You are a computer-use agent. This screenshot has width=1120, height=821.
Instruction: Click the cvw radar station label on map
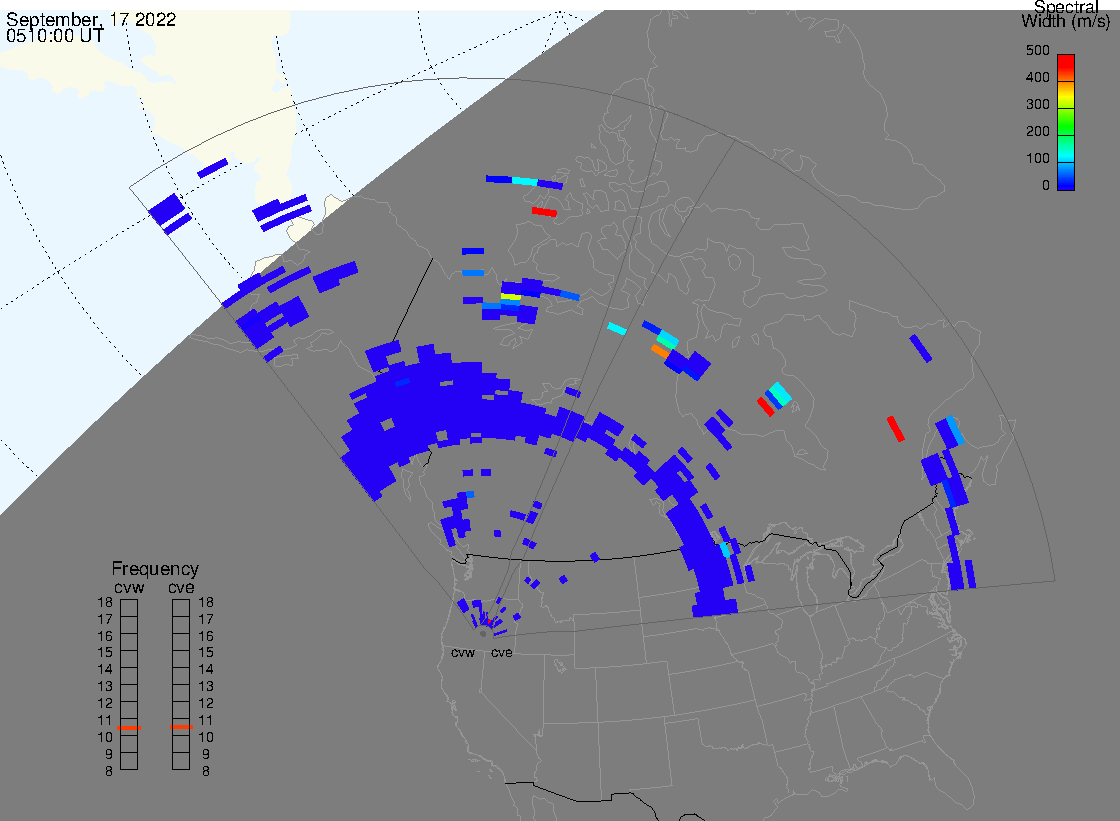tap(463, 653)
